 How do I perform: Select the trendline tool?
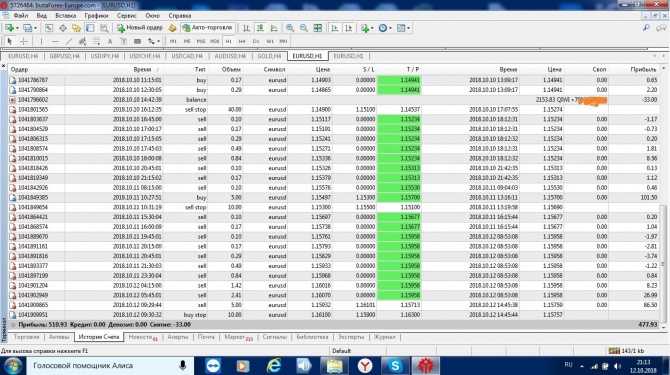pos(68,41)
